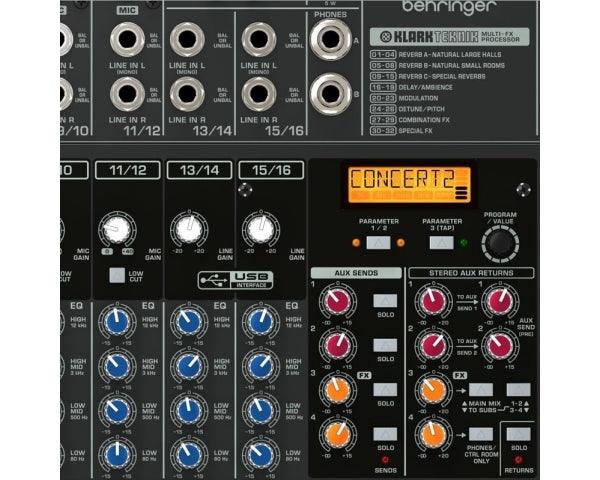Click the '30-32 SPECIAL FX' preset list entry
The height and width of the screenshot is (480, 600).
pos(401,131)
